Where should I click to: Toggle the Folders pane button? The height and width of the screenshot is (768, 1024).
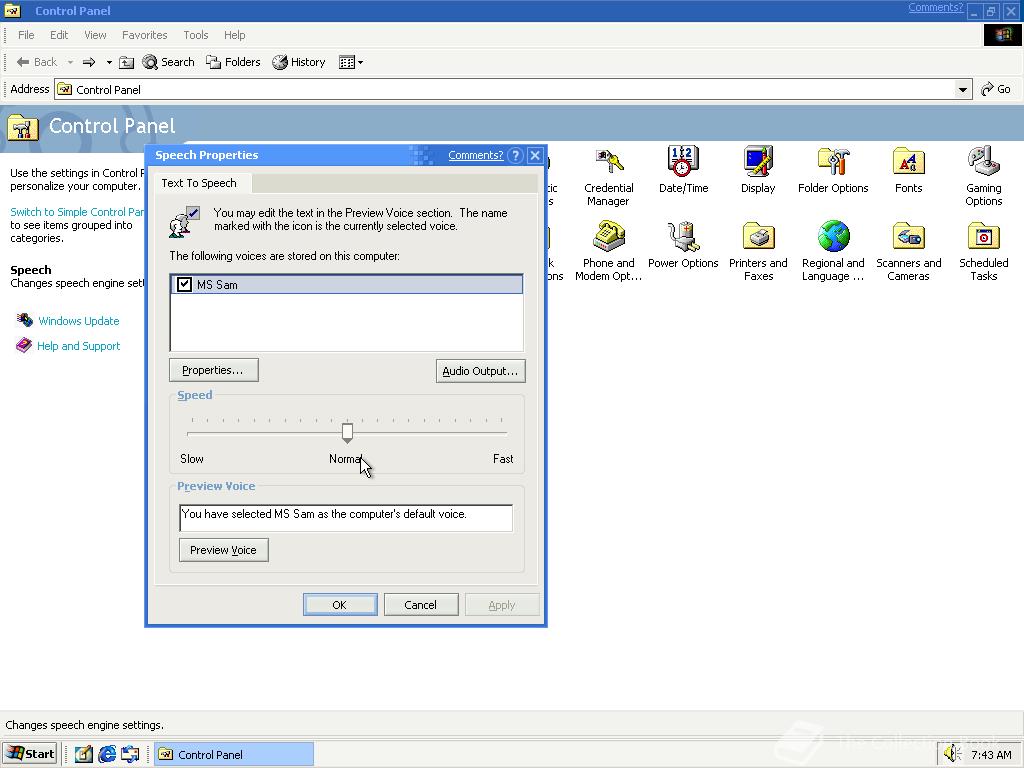[x=233, y=62]
